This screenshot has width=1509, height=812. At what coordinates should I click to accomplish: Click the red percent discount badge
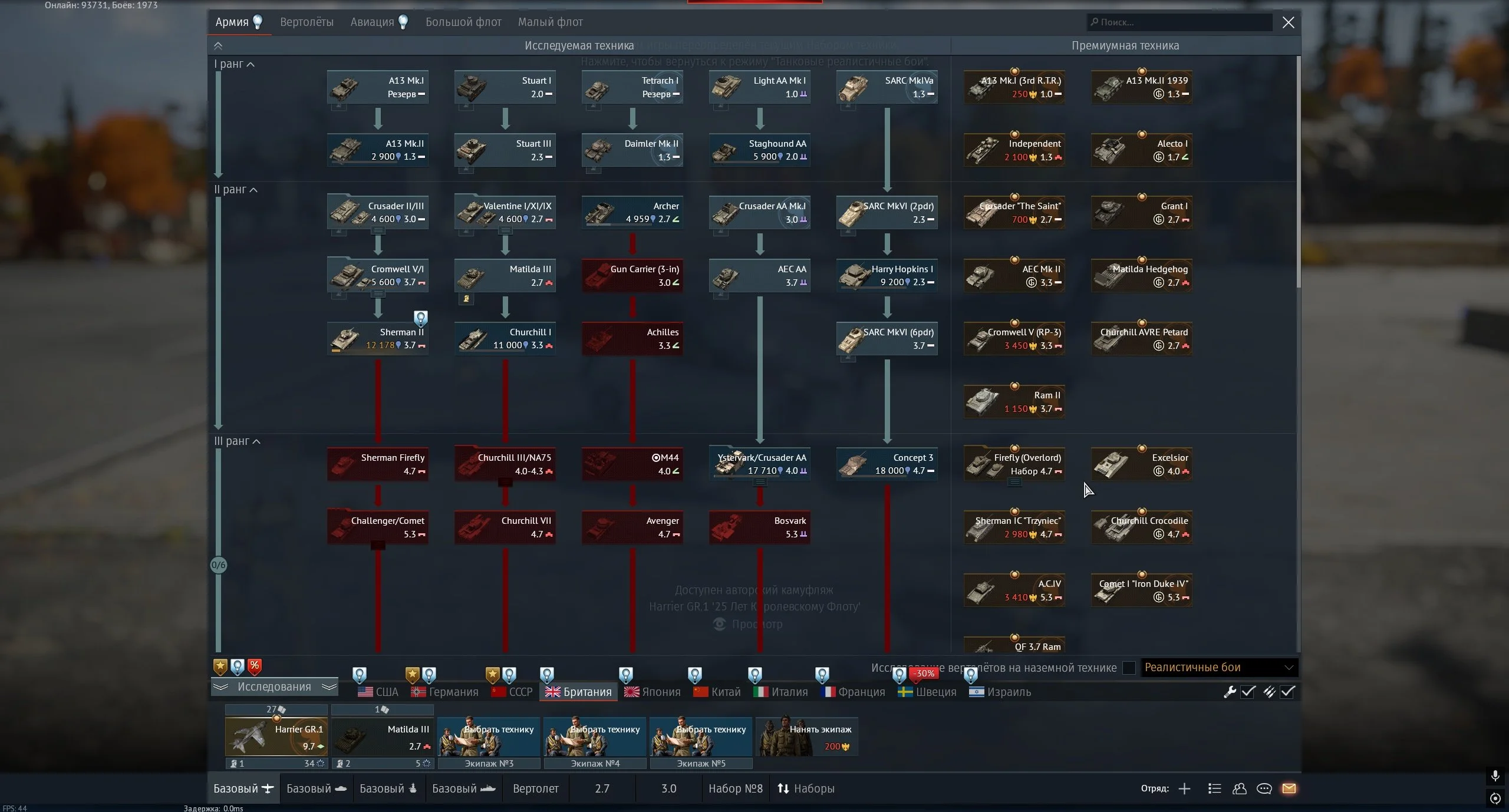pyautogui.click(x=254, y=666)
